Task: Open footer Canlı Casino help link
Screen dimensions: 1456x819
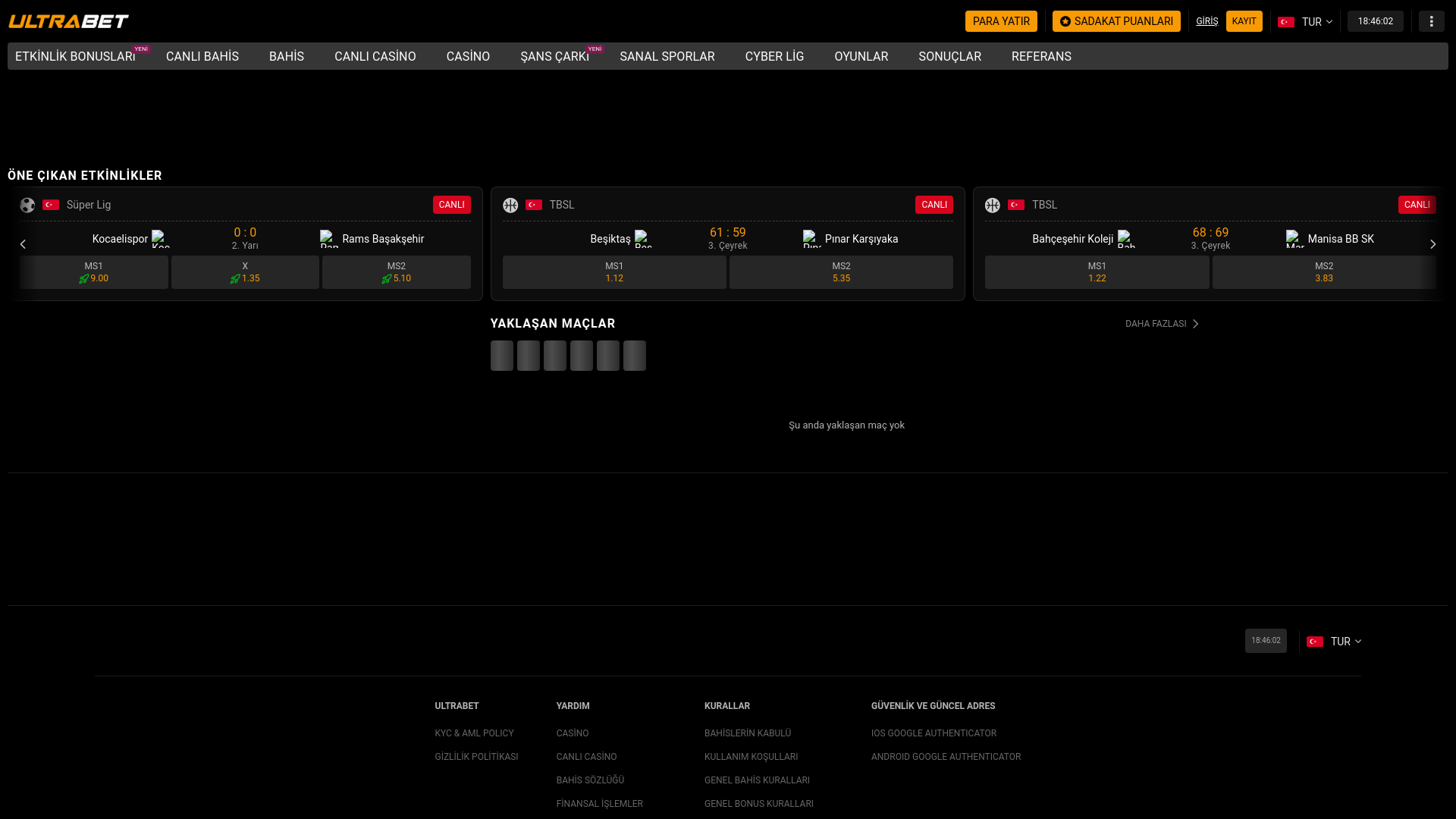Action: [586, 757]
